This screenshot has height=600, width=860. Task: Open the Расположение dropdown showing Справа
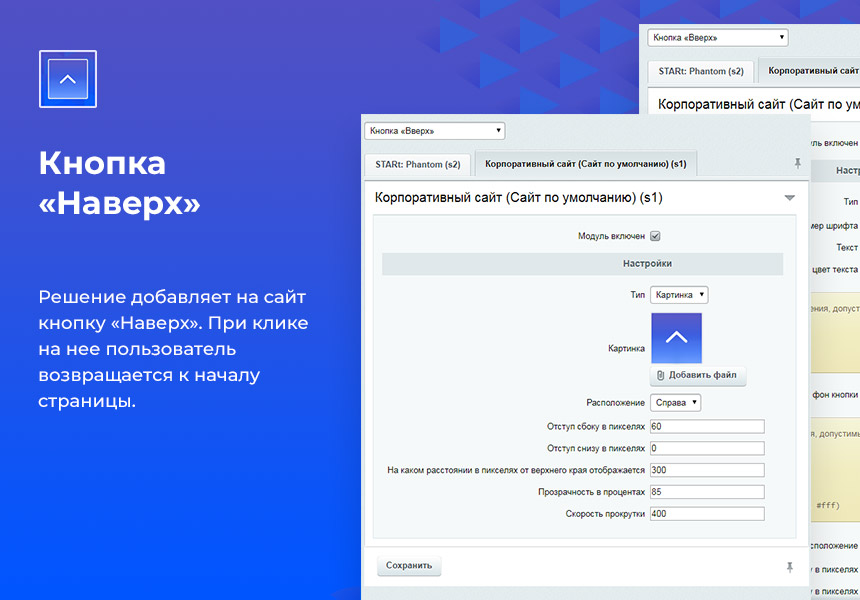674,402
